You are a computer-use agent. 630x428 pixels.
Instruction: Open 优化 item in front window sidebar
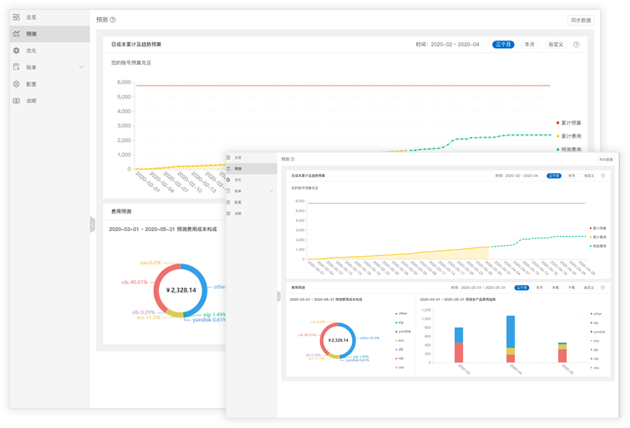(251, 180)
